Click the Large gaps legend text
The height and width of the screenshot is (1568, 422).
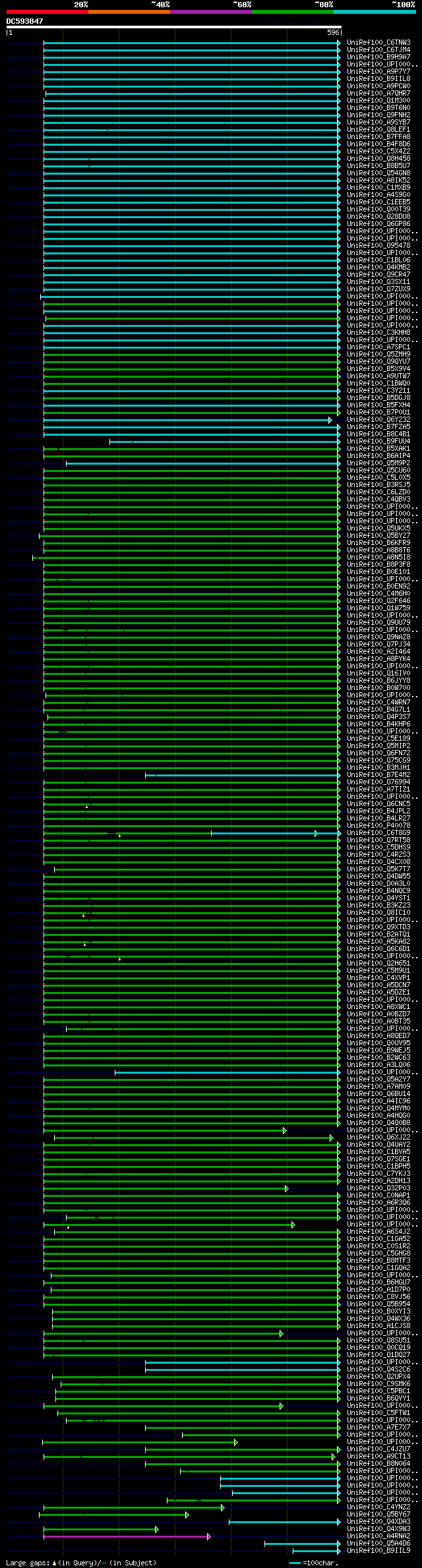pos(81,1563)
